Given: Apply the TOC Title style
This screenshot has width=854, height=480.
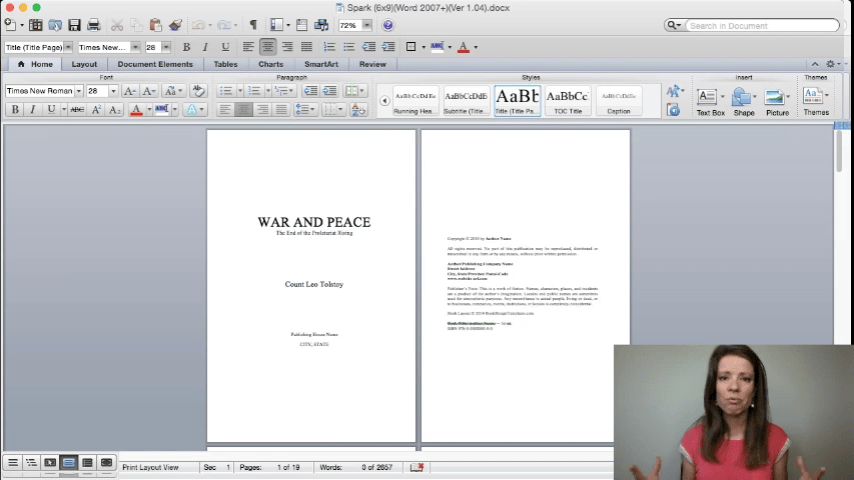Looking at the screenshot, I should [x=568, y=100].
